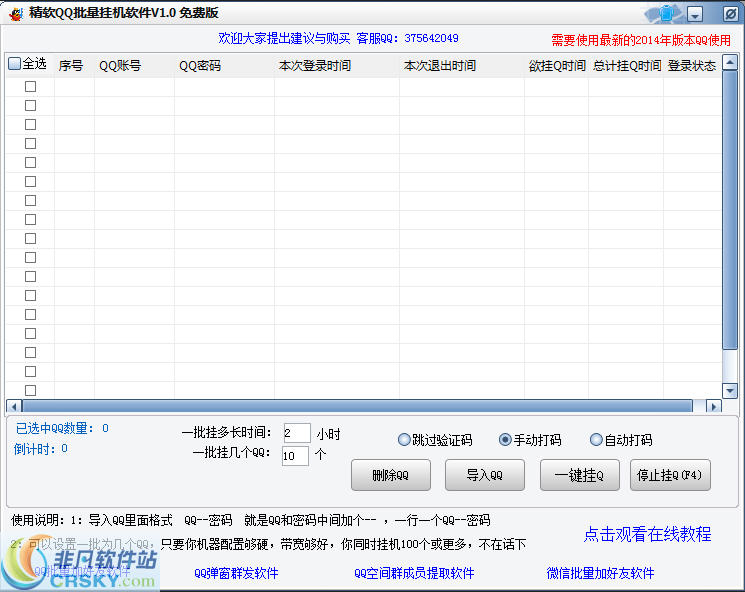This screenshot has width=745, height=592.
Task: Click the red 需要使用最新的2014年版本QQ使用 notice
Action: coord(641,40)
